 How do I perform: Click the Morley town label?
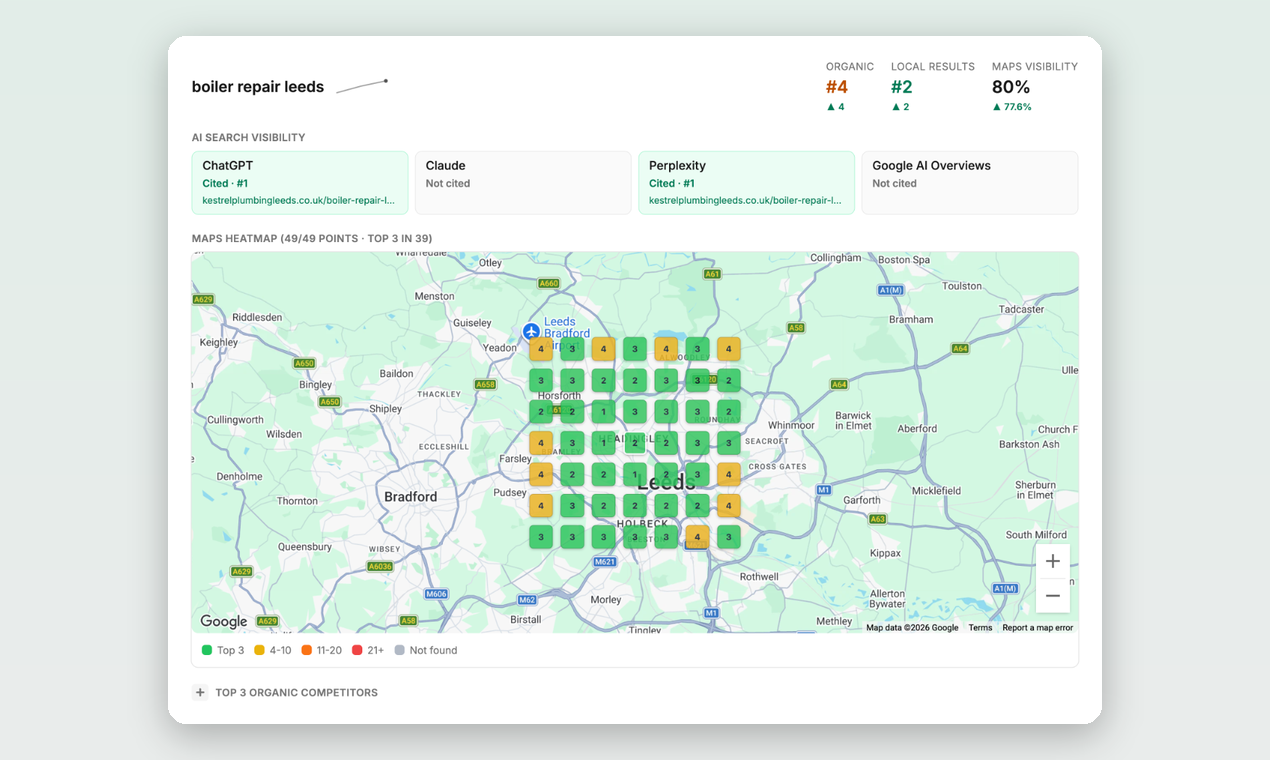point(606,600)
